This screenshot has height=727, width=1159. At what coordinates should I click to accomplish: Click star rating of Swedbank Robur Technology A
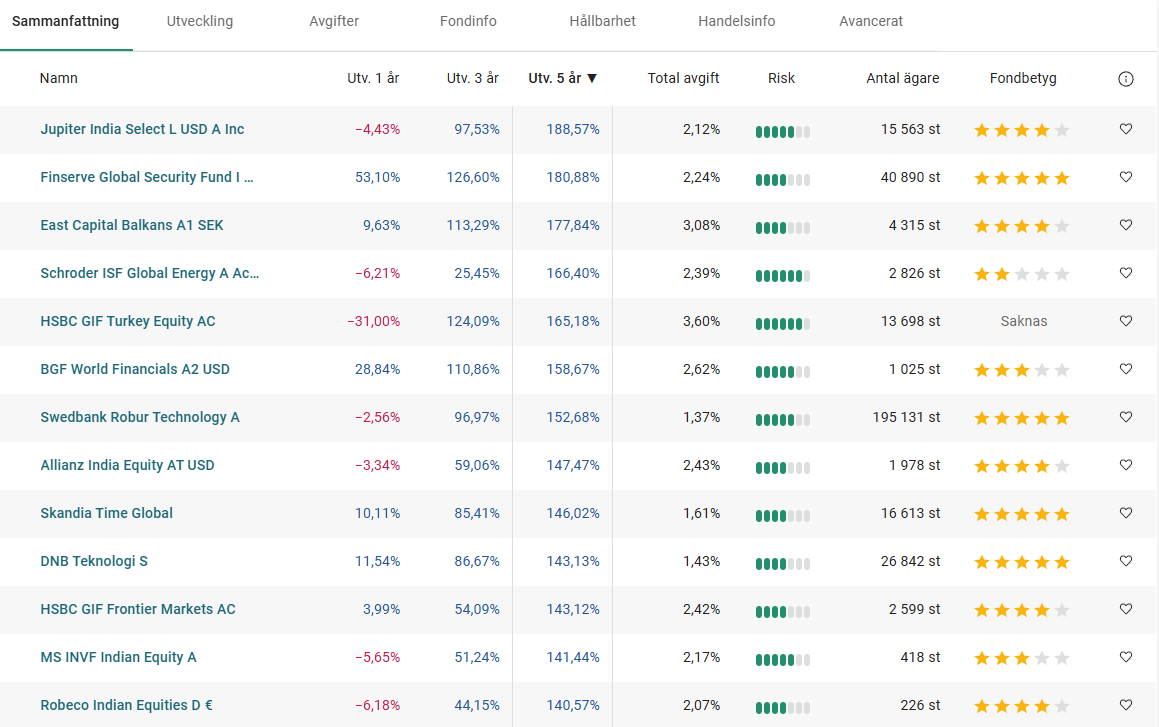[1022, 418]
